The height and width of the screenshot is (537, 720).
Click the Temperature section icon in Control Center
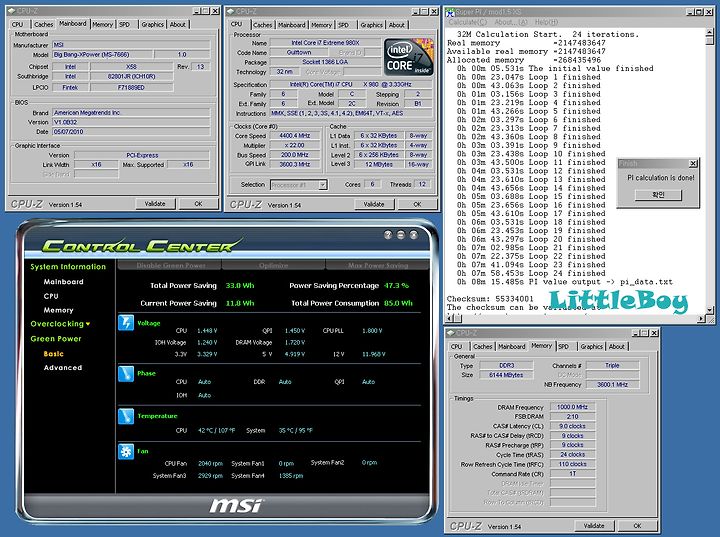pyautogui.click(x=126, y=416)
